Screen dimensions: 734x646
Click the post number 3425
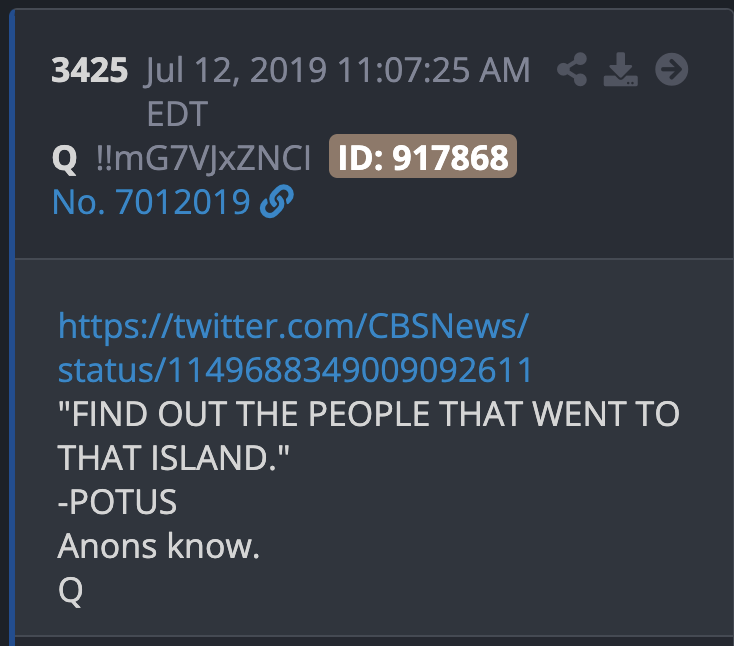89,70
